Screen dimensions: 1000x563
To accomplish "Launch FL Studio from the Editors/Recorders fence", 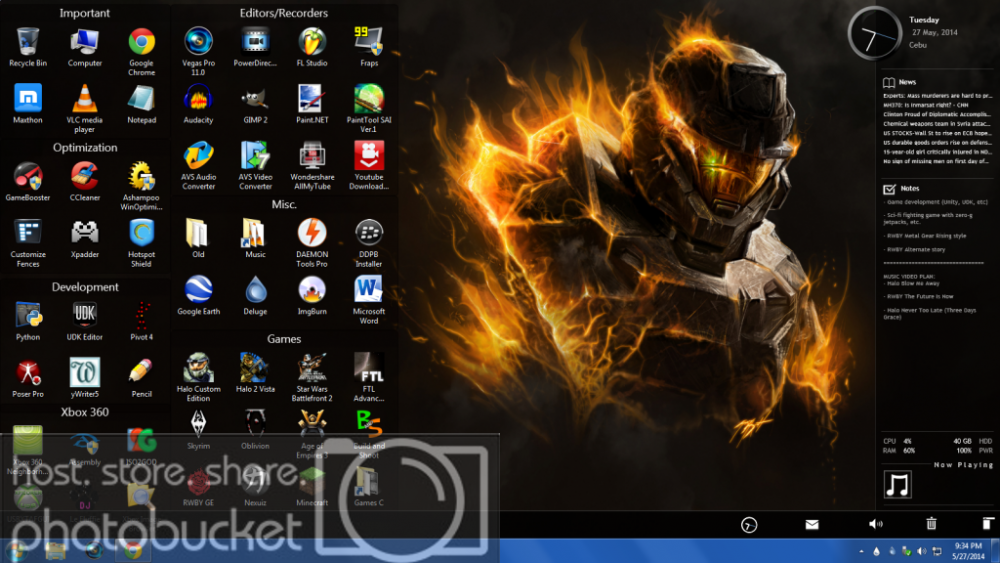I will (x=312, y=42).
